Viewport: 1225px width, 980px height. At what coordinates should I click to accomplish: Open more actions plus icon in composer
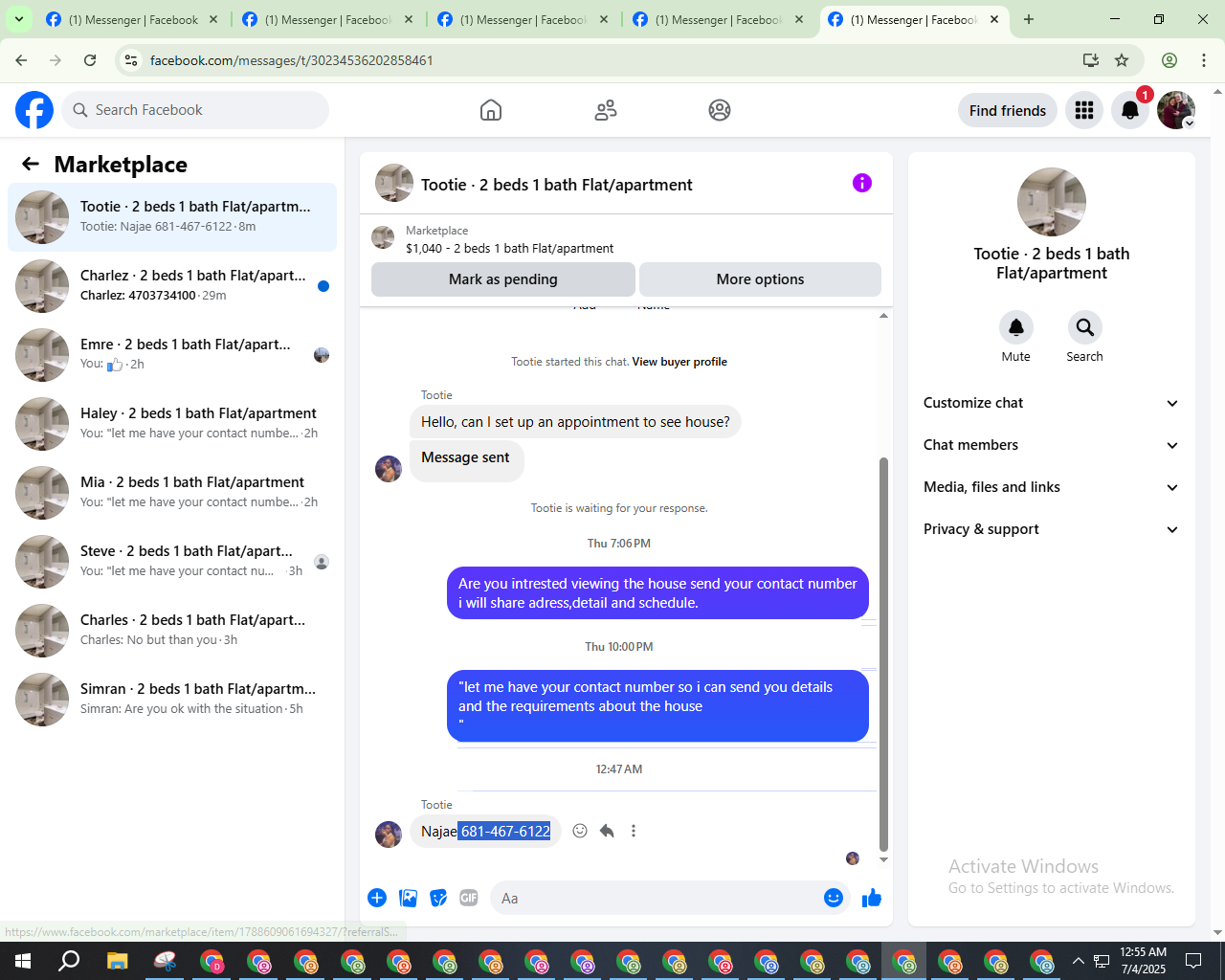pos(377,898)
